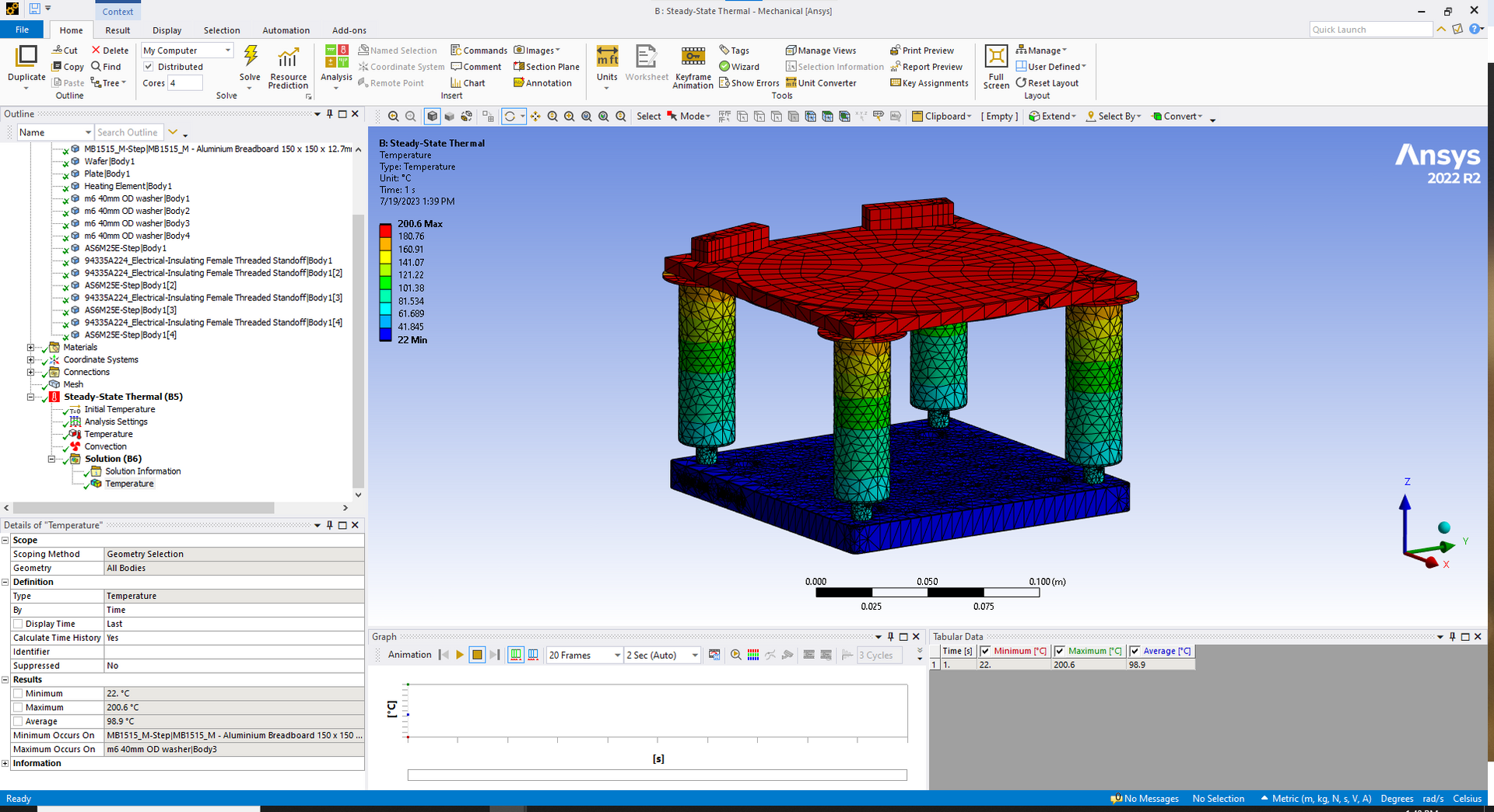Uncheck Minimum [°C] column in Tabular Data
The height and width of the screenshot is (812, 1494).
click(x=985, y=651)
